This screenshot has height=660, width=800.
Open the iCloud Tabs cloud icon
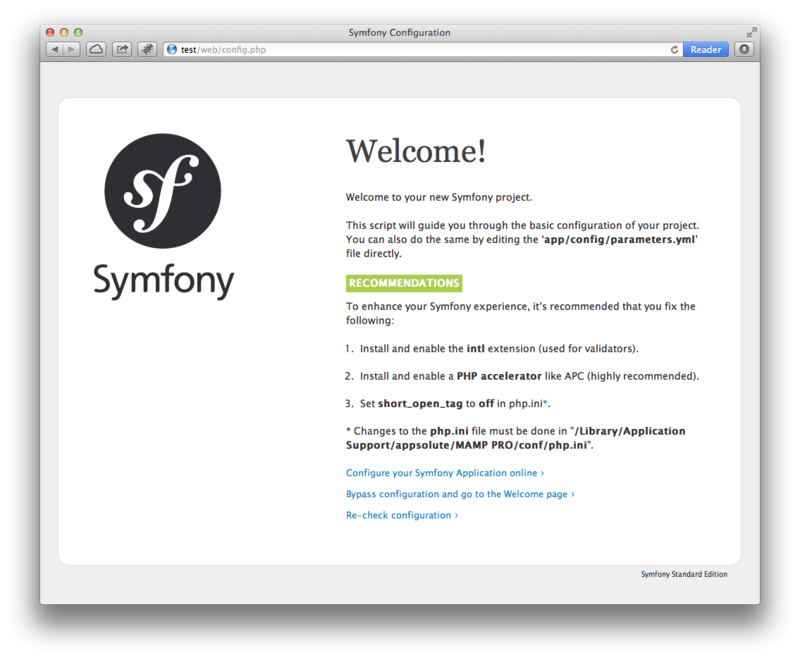[x=96, y=49]
